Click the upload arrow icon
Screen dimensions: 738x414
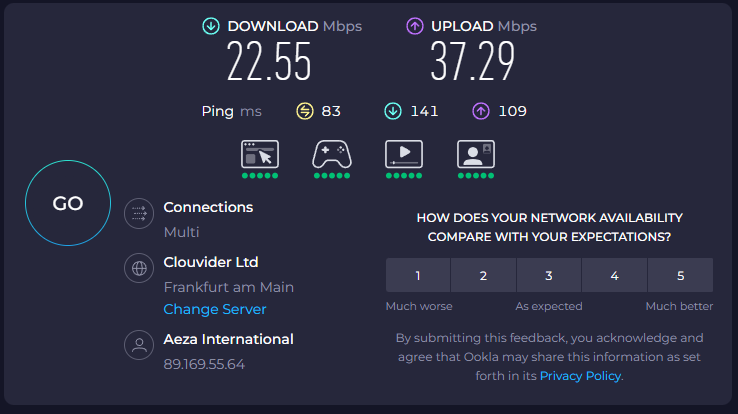point(415,26)
